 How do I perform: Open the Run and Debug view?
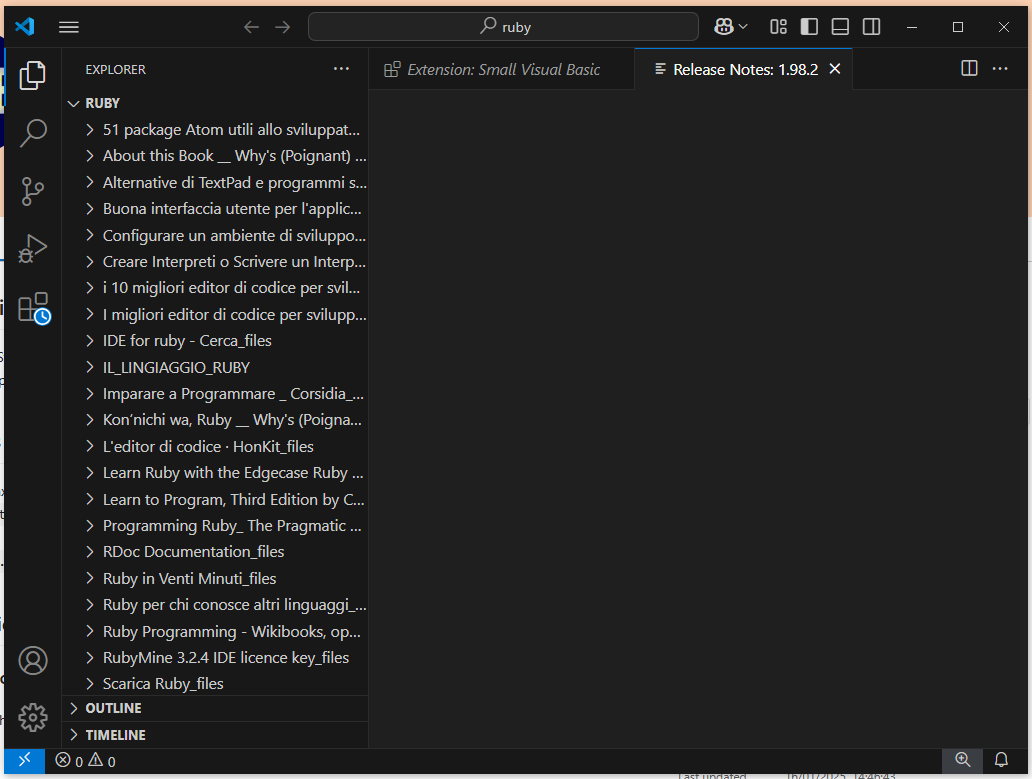tap(32, 249)
